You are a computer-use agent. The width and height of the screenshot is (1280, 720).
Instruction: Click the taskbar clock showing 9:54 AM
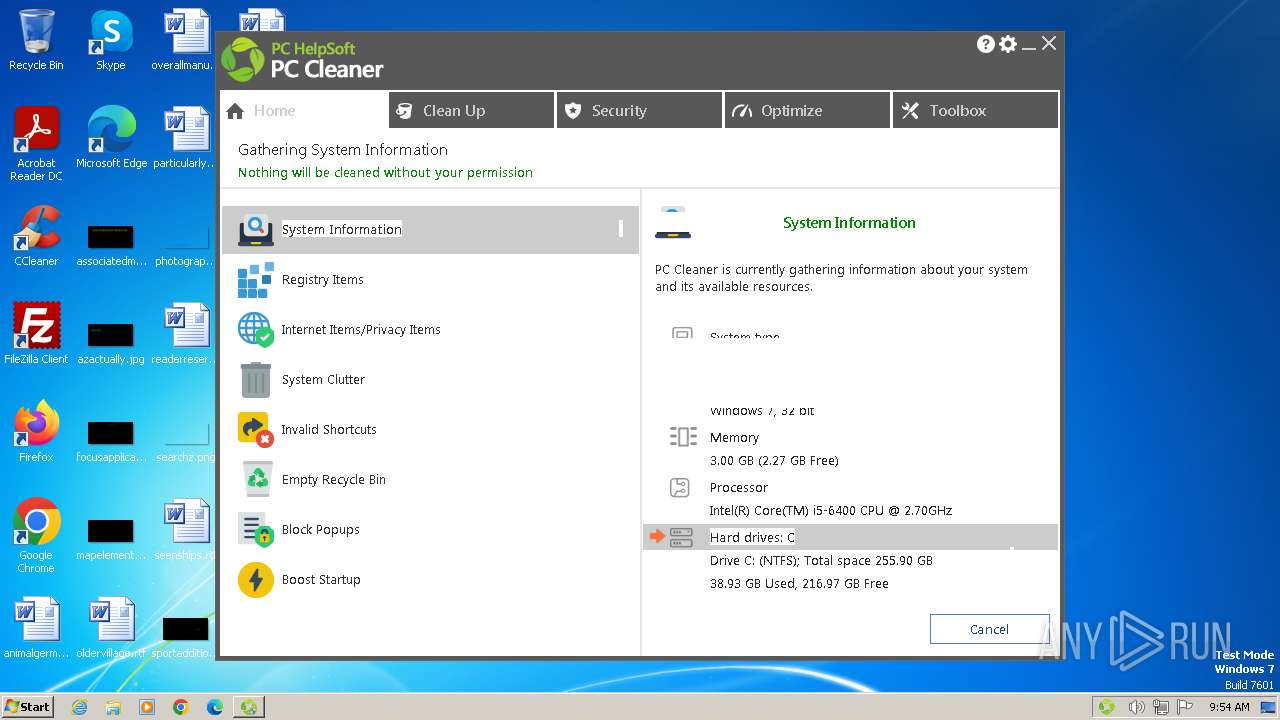1229,707
